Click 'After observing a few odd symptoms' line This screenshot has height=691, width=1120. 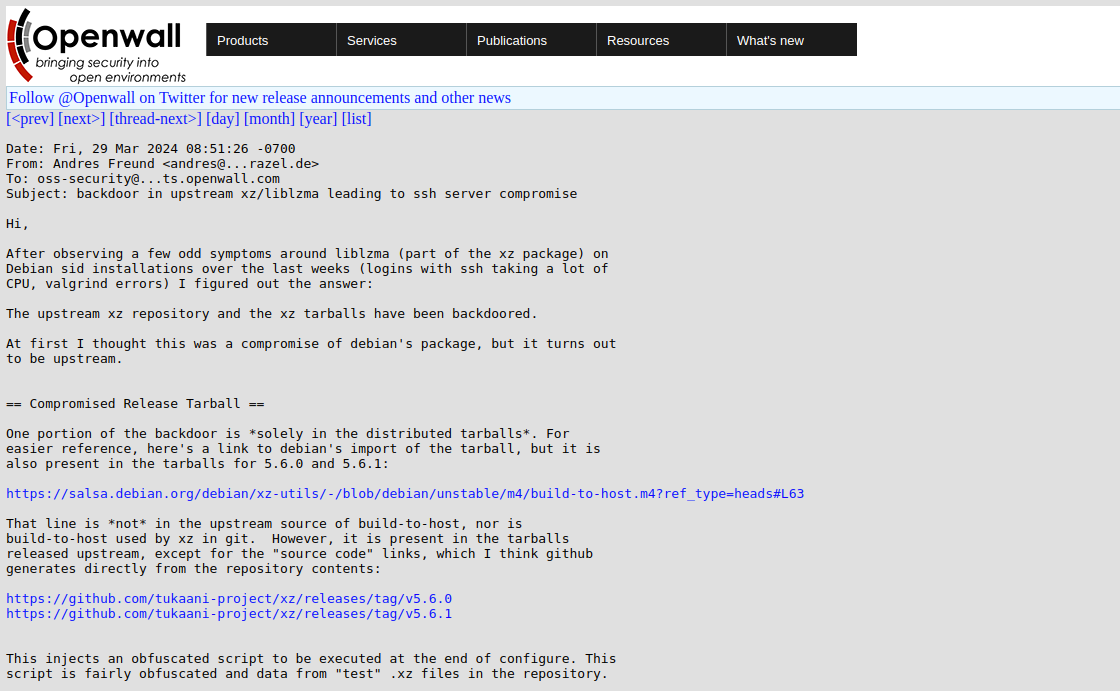307,254
